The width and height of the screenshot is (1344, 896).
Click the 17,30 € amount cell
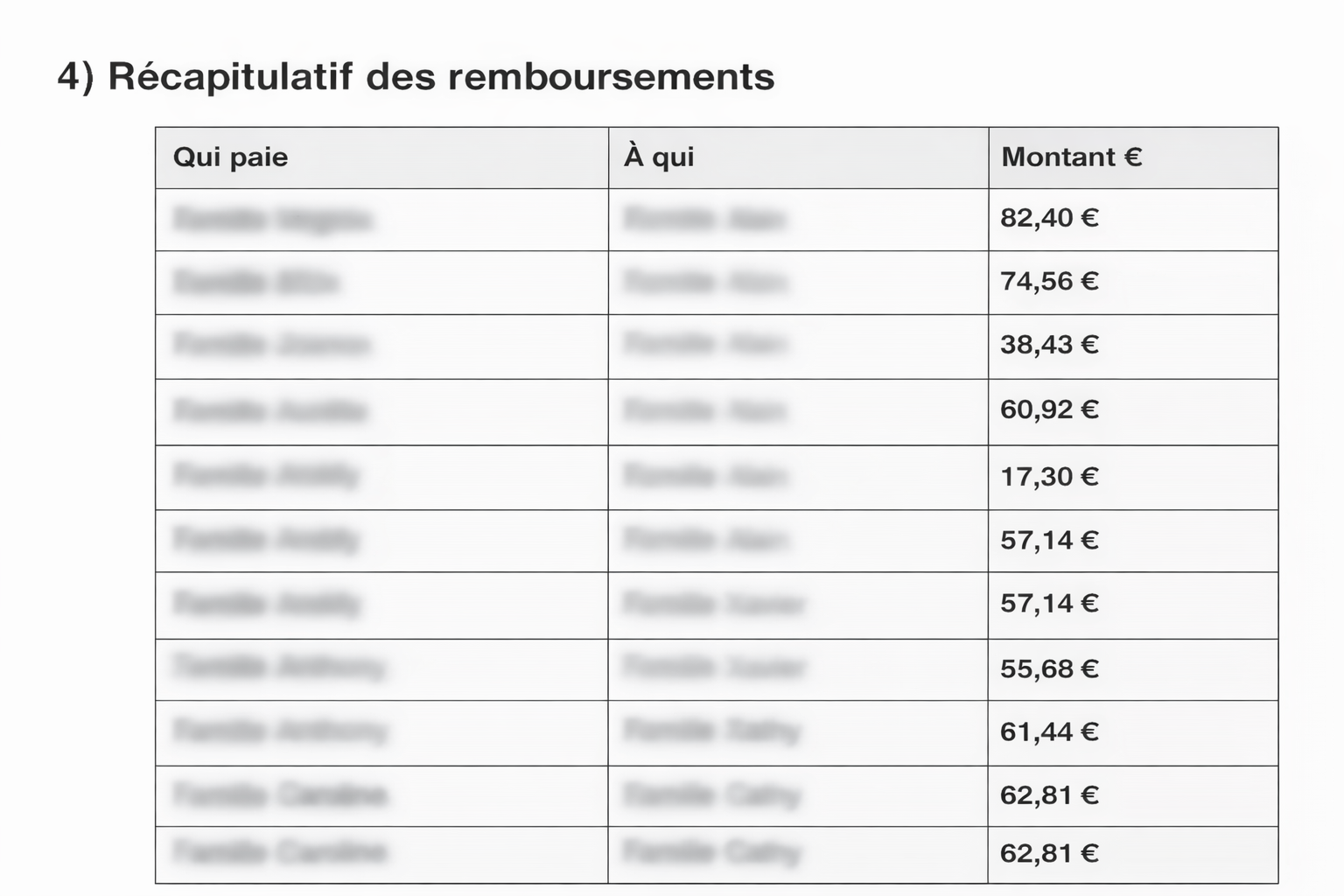(x=1048, y=477)
